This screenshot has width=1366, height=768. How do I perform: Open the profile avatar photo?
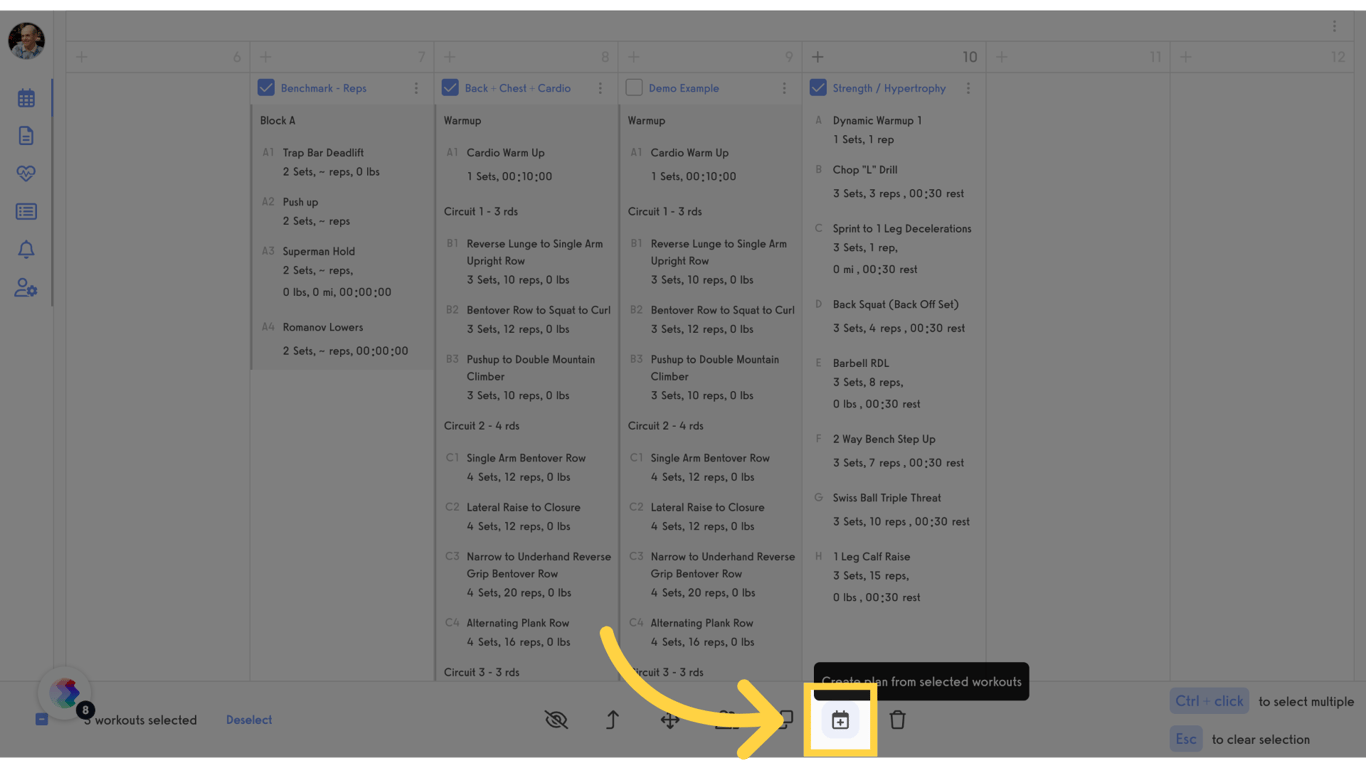(26, 41)
